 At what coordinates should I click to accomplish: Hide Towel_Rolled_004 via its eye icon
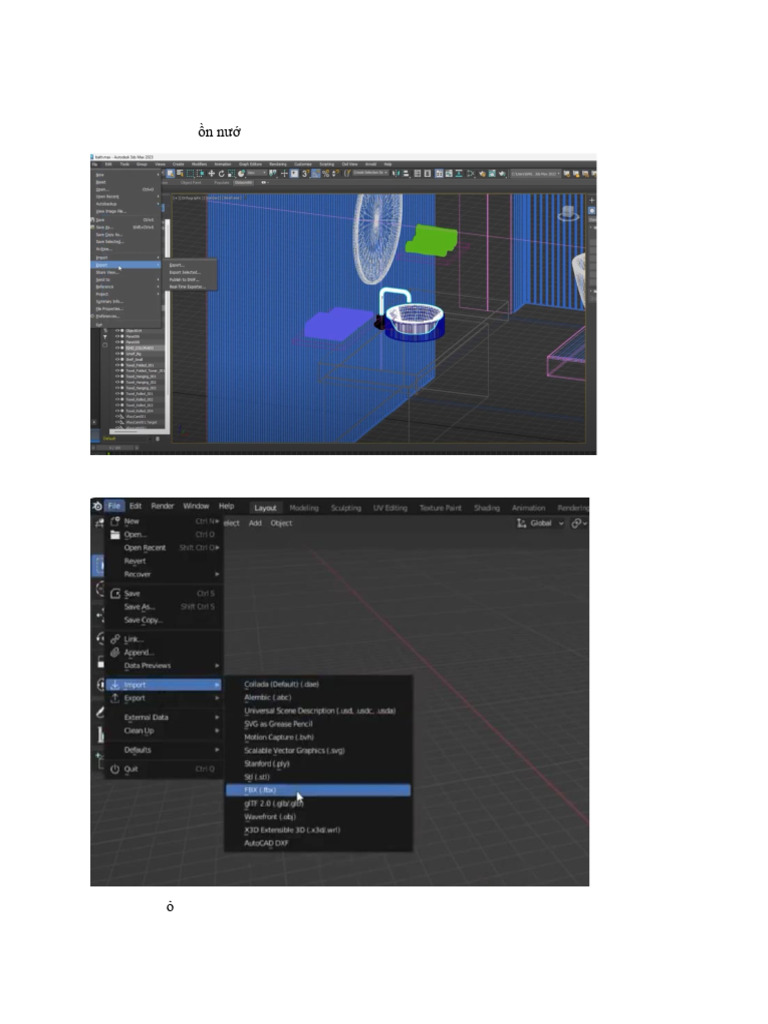[117, 411]
